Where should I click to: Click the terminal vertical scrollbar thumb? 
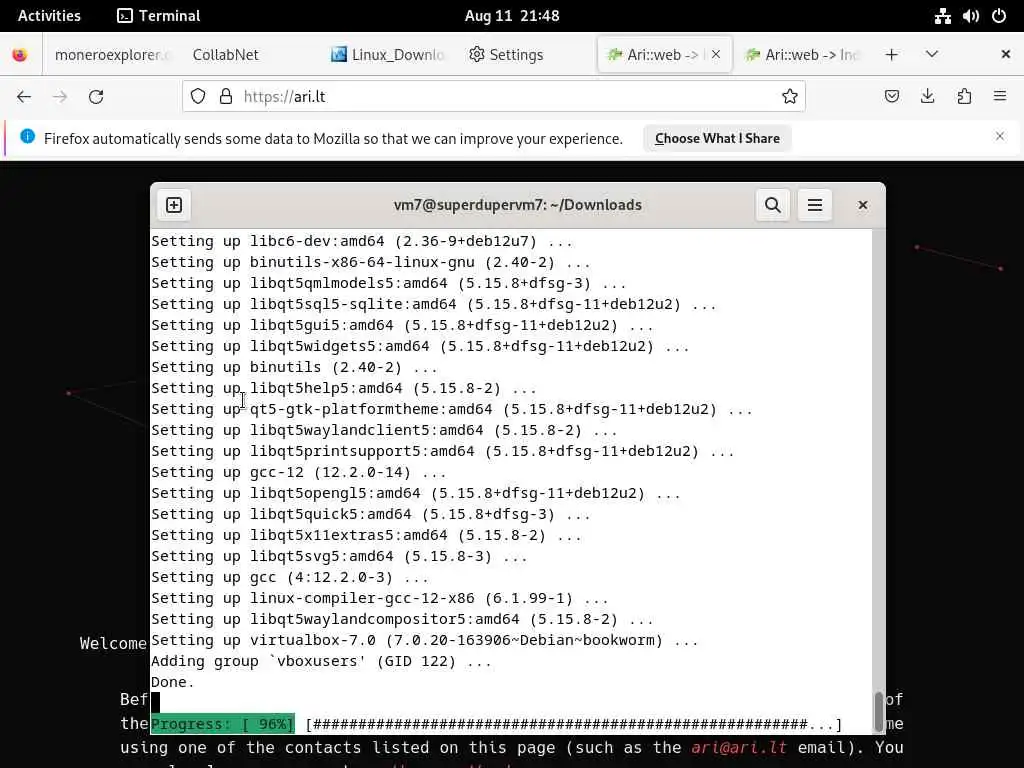click(878, 712)
